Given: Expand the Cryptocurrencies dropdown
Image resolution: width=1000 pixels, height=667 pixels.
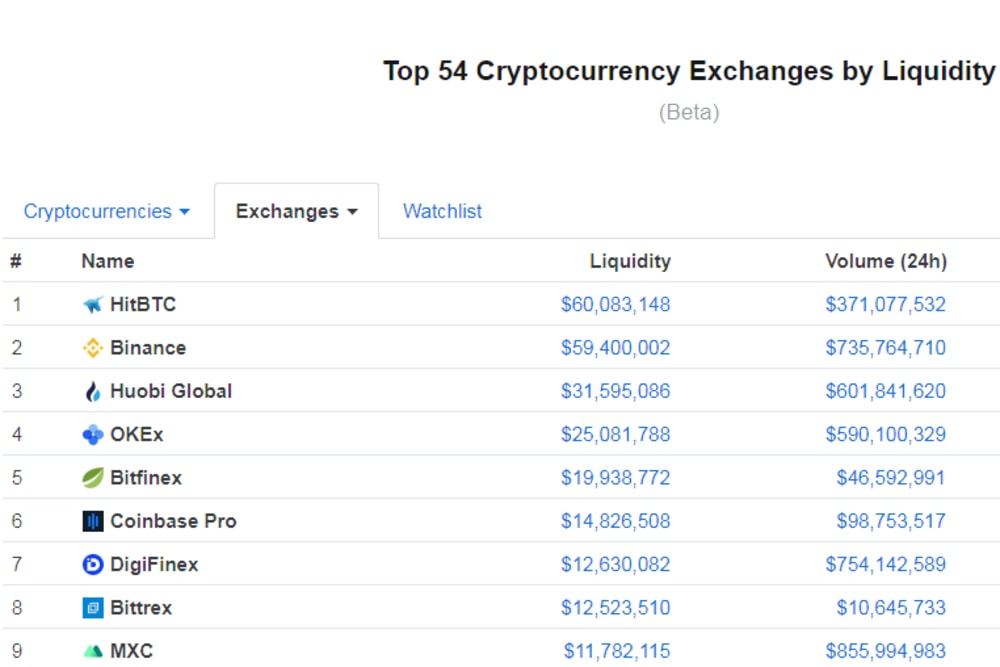Looking at the screenshot, I should coord(106,211).
